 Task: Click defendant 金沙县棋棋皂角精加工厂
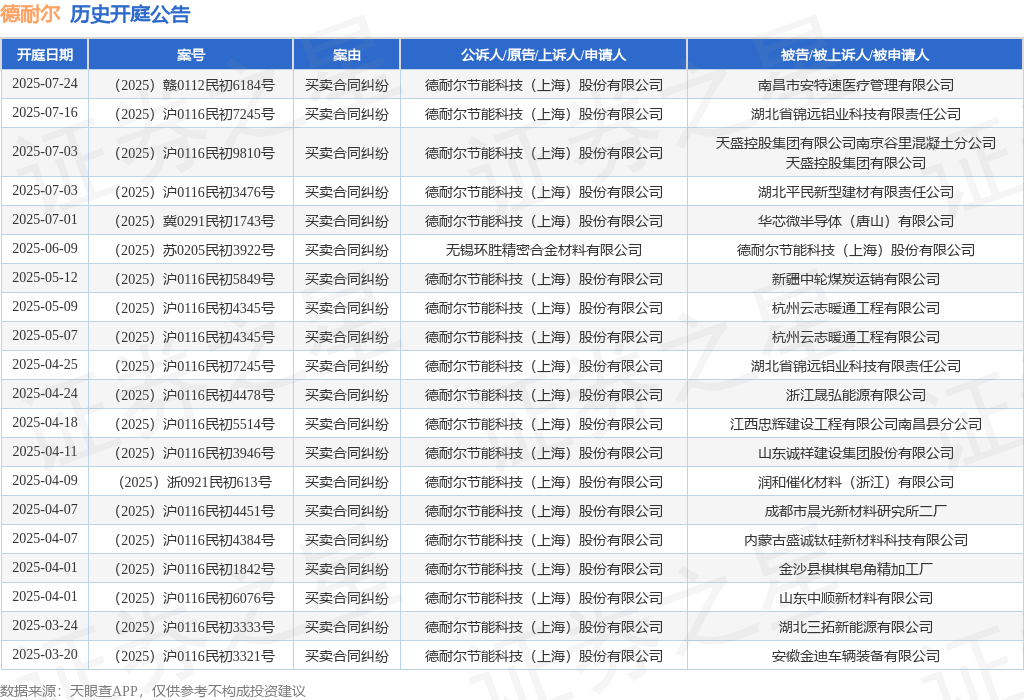coord(856,569)
